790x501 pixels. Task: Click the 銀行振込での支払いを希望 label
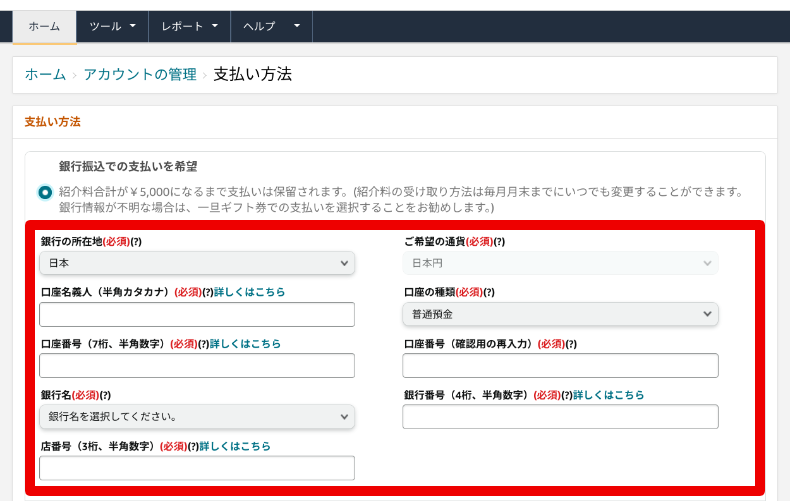pyautogui.click(x=128, y=166)
